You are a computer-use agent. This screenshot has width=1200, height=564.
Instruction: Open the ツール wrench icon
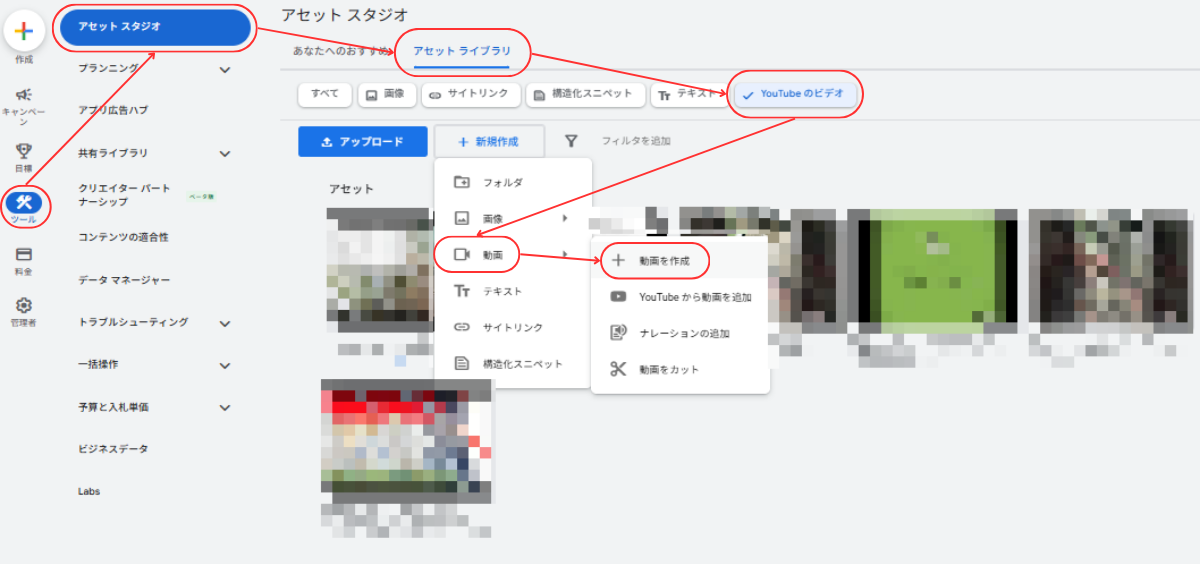coord(24,203)
